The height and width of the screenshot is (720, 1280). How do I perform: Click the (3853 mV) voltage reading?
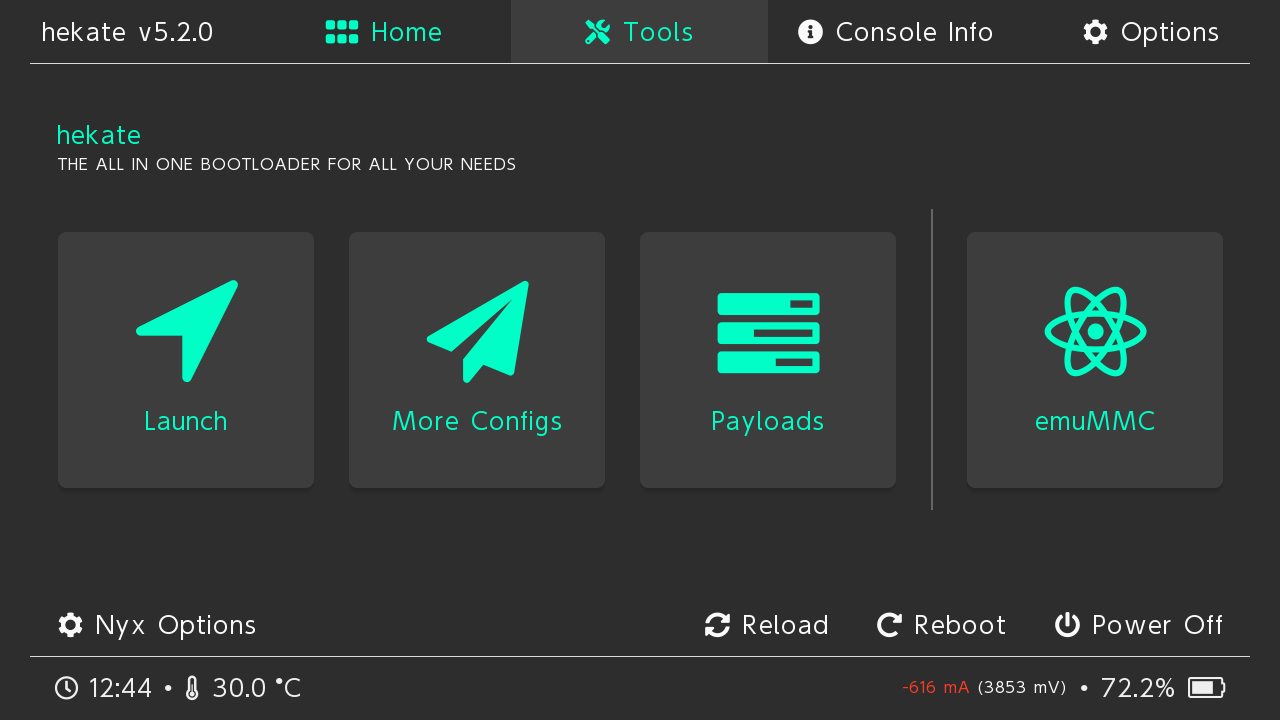click(1022, 687)
